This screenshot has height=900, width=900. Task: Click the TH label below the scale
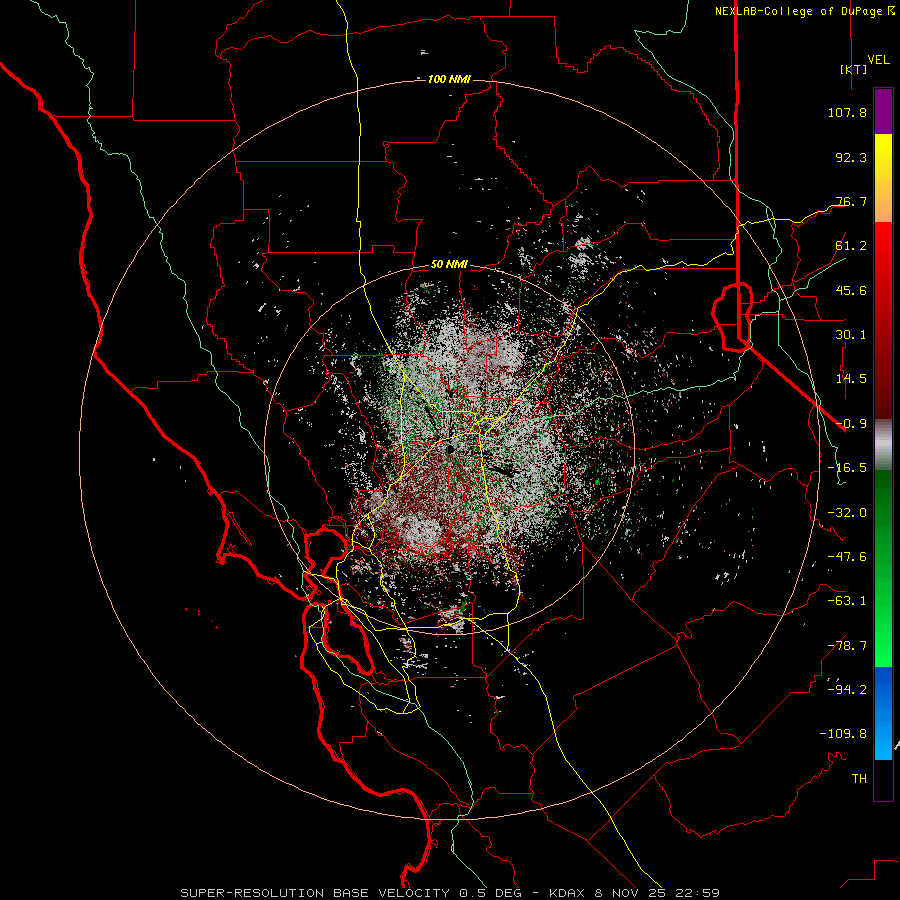pos(859,779)
